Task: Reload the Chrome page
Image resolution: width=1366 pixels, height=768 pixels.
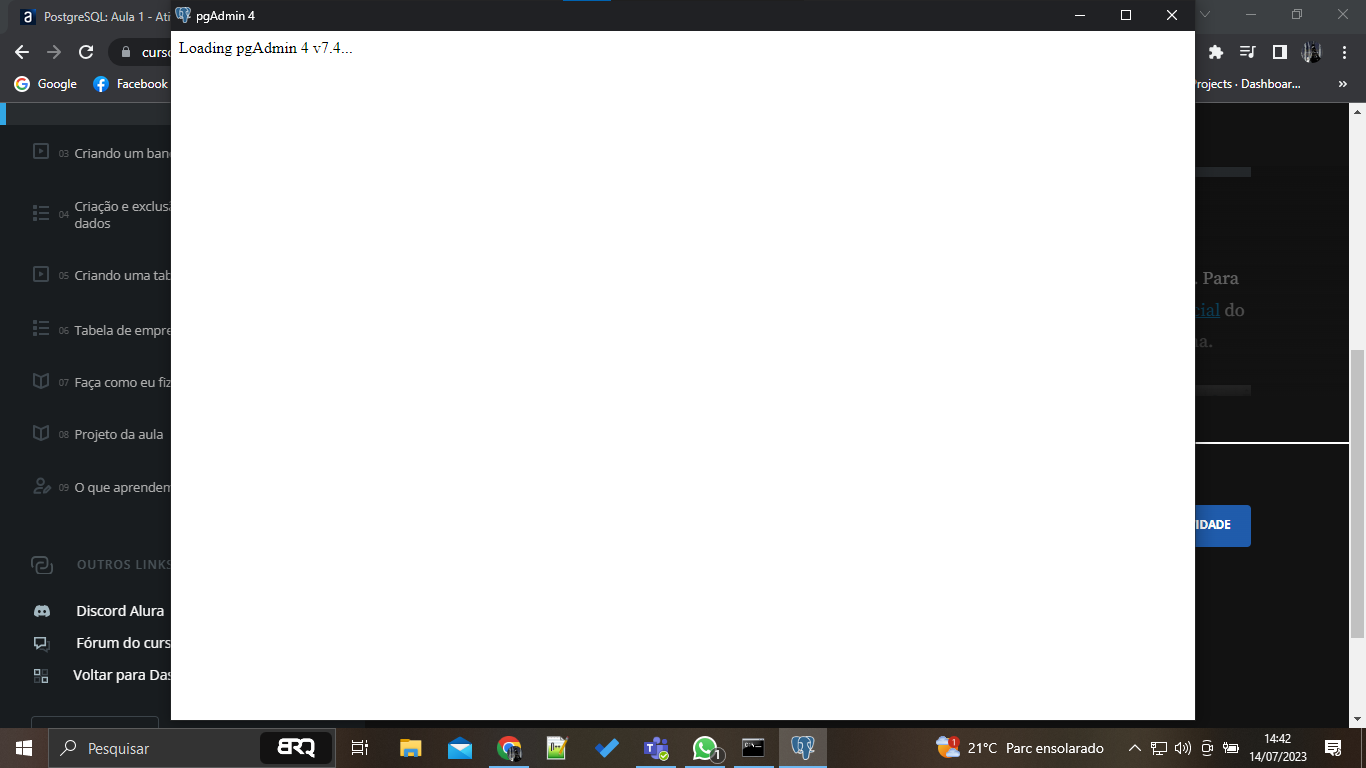Action: point(86,52)
